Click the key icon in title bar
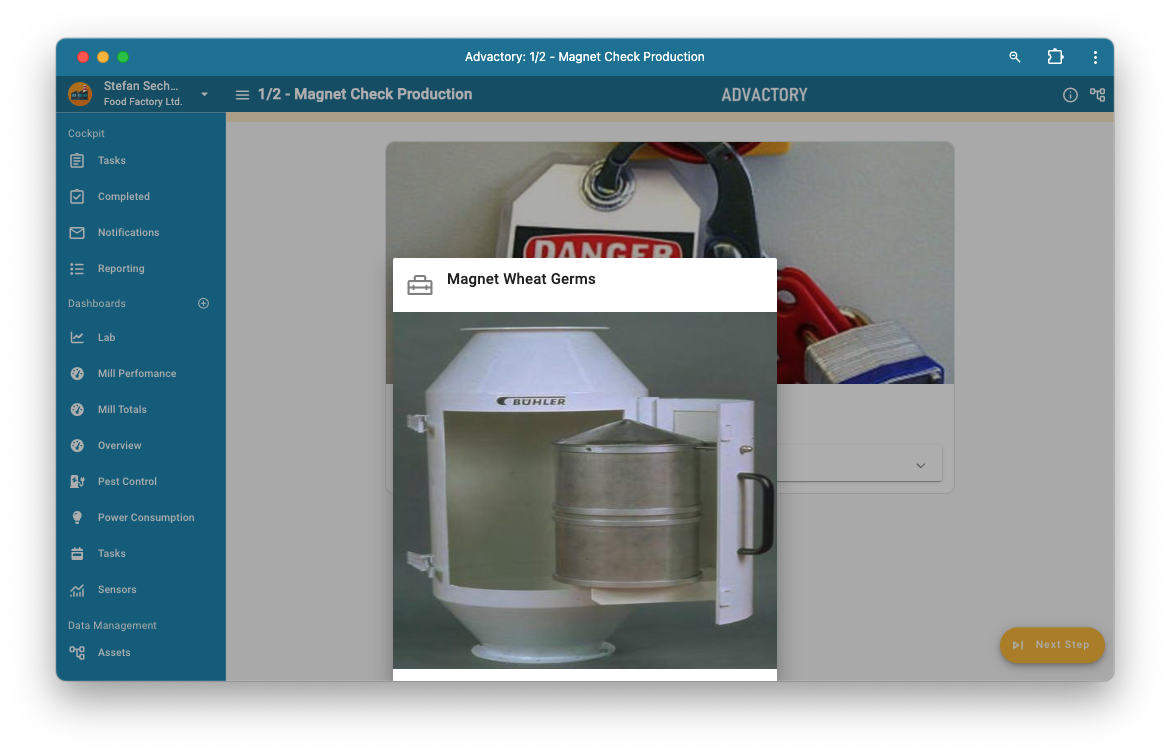This screenshot has width=1170, height=755. (1014, 57)
